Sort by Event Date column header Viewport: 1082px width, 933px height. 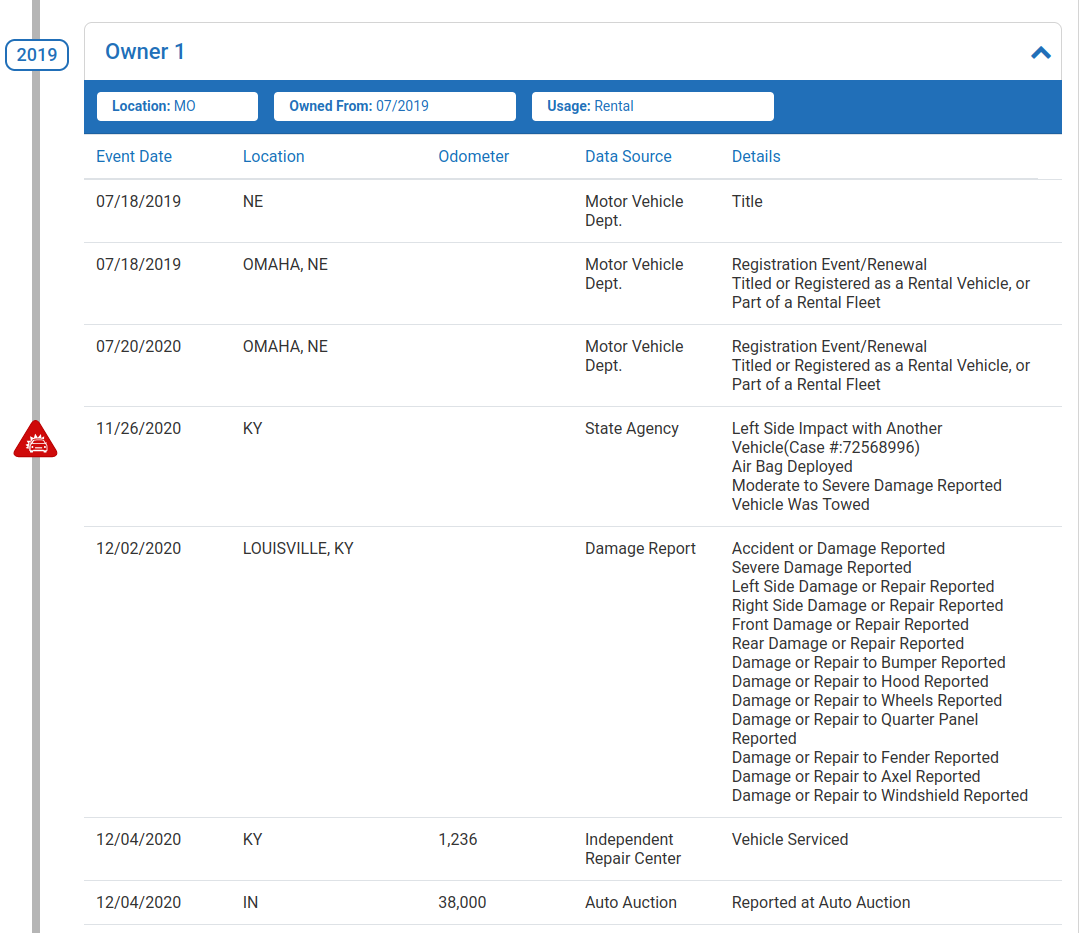[x=134, y=157]
